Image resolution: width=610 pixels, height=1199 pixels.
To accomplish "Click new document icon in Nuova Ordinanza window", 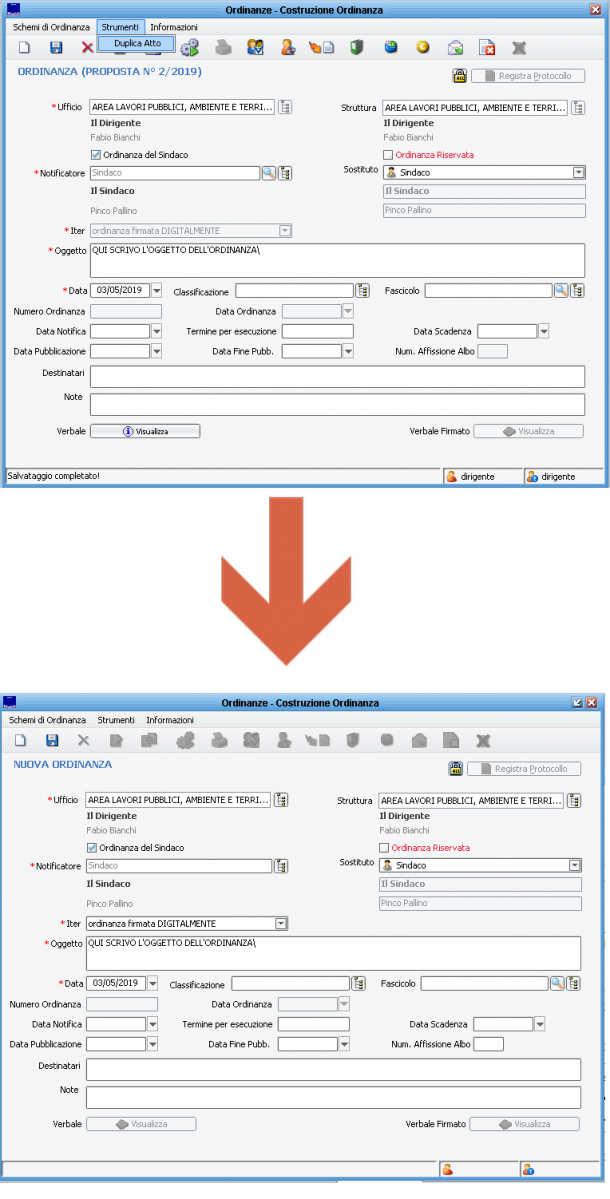I will coord(21,740).
